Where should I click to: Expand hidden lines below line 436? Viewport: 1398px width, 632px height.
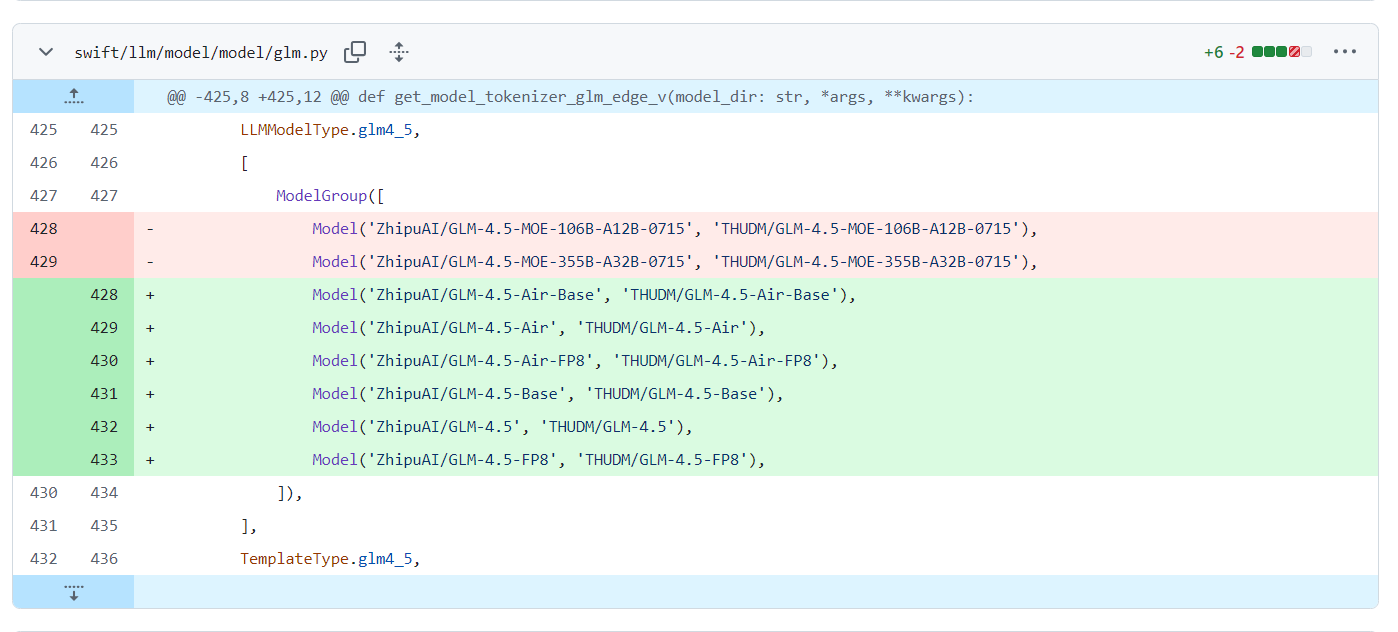[x=73, y=592]
